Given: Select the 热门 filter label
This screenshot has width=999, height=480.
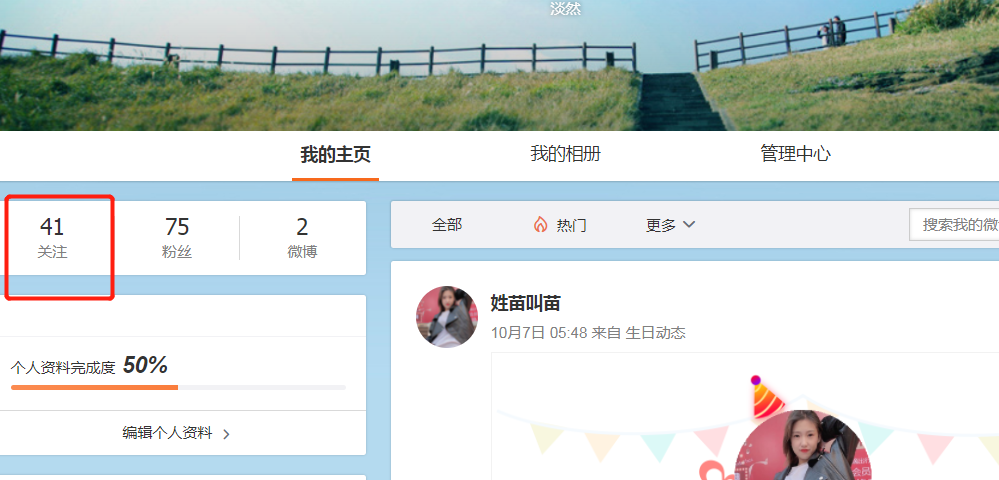Looking at the screenshot, I should point(571,225).
